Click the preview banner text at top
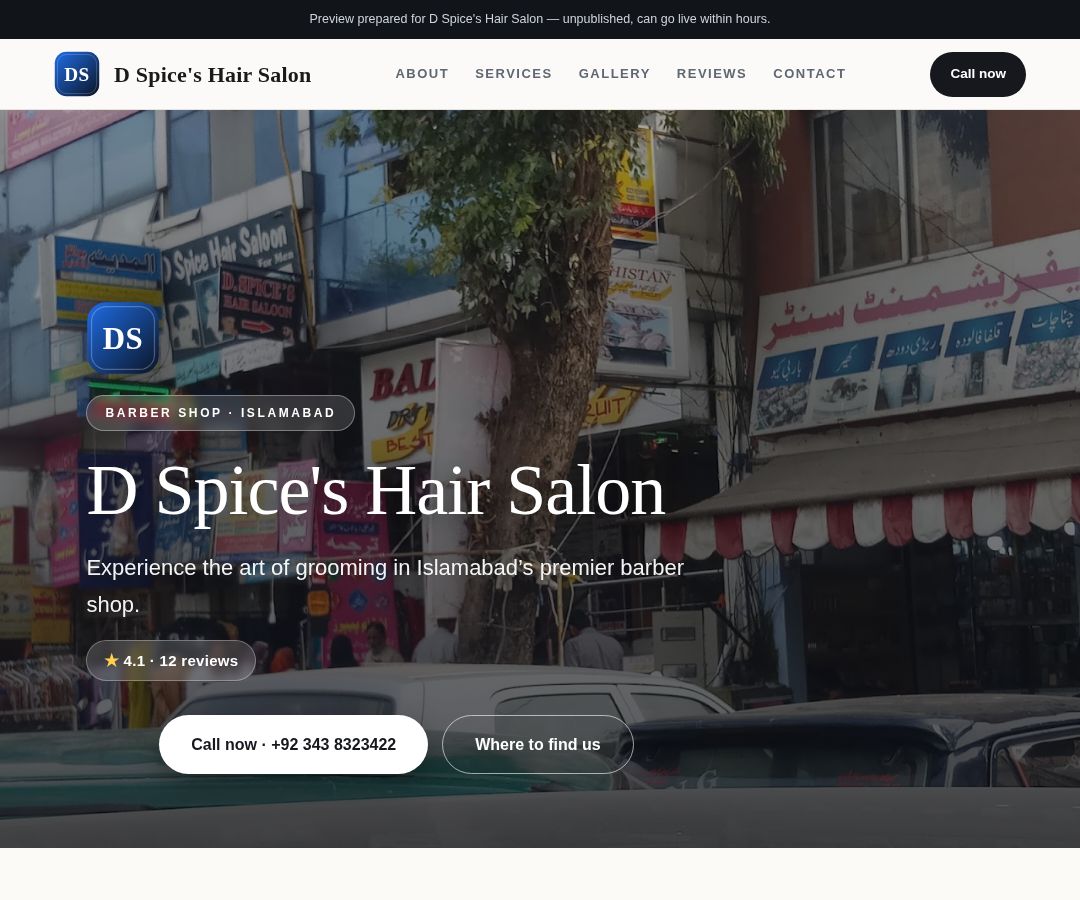 [540, 19]
